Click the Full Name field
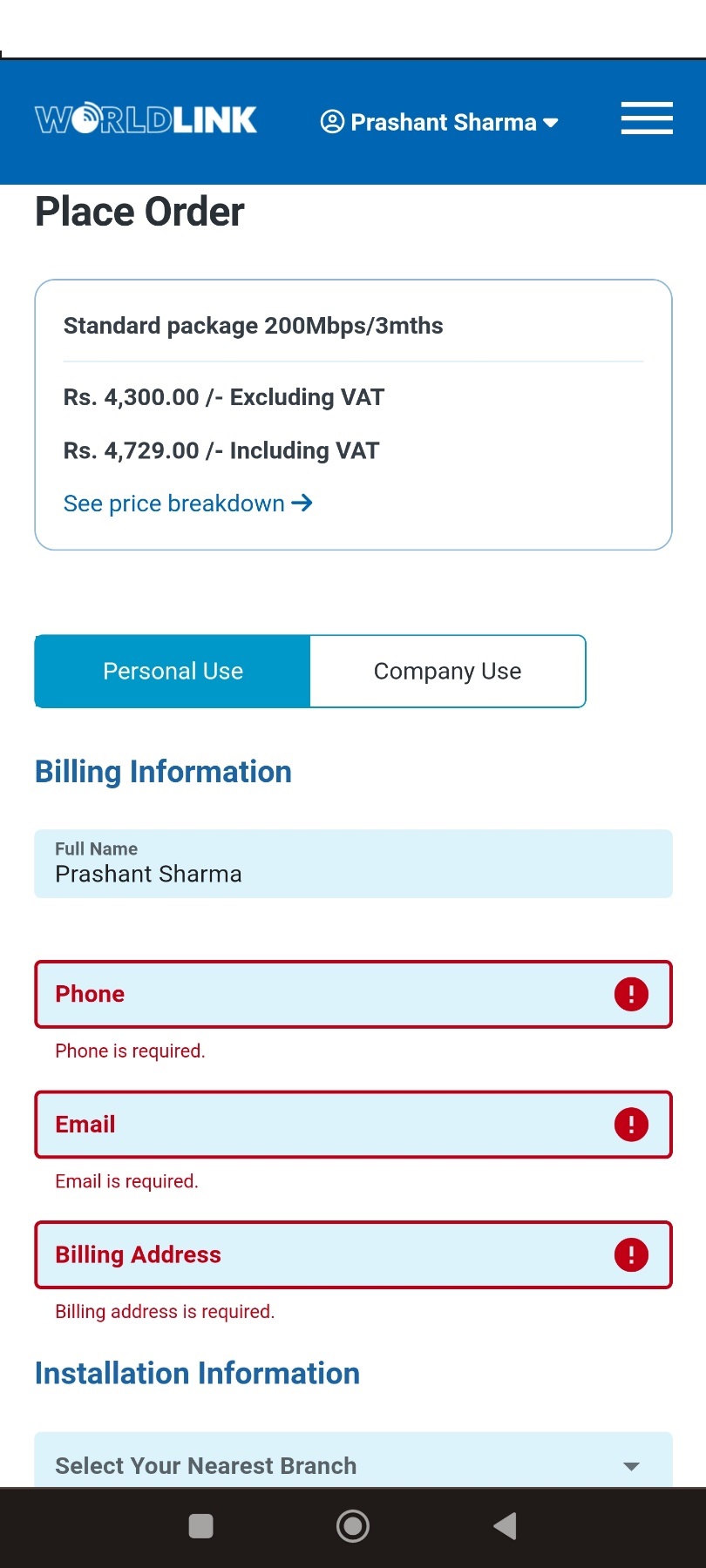Image resolution: width=706 pixels, height=1568 pixels. point(352,863)
